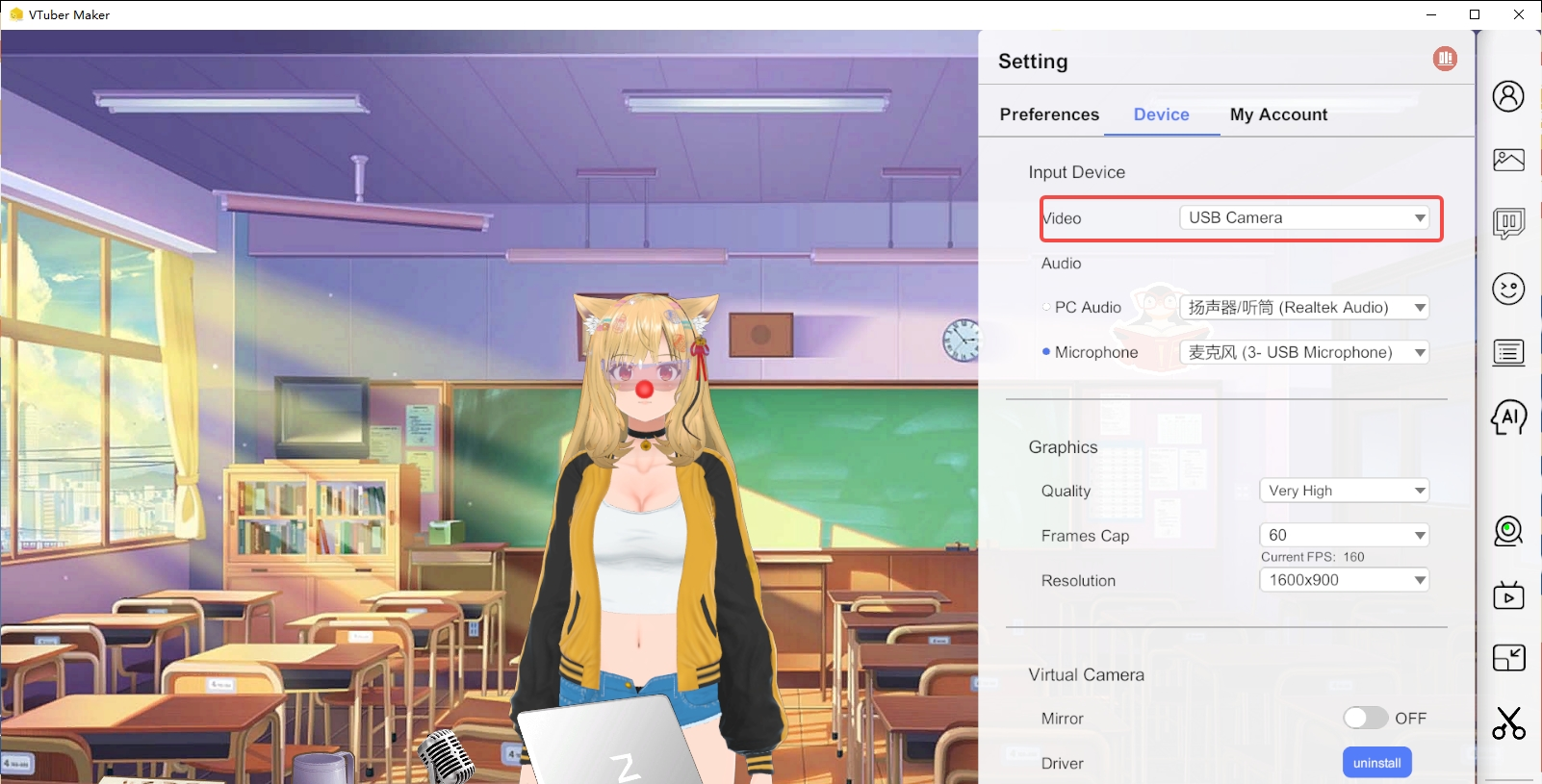Switch to the Preferences tab
The image size is (1542, 784).
click(1049, 114)
